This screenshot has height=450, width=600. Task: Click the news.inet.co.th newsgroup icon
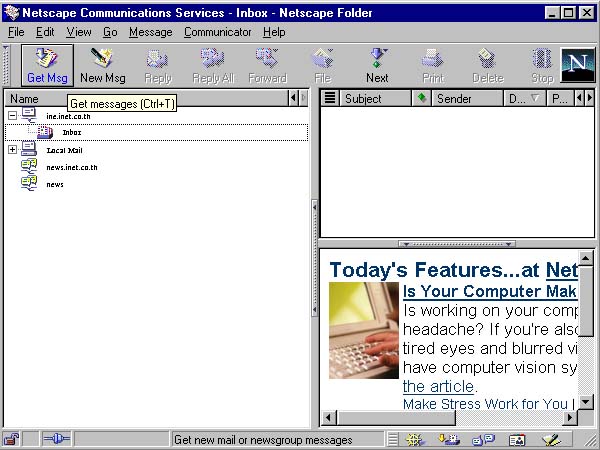pos(29,167)
